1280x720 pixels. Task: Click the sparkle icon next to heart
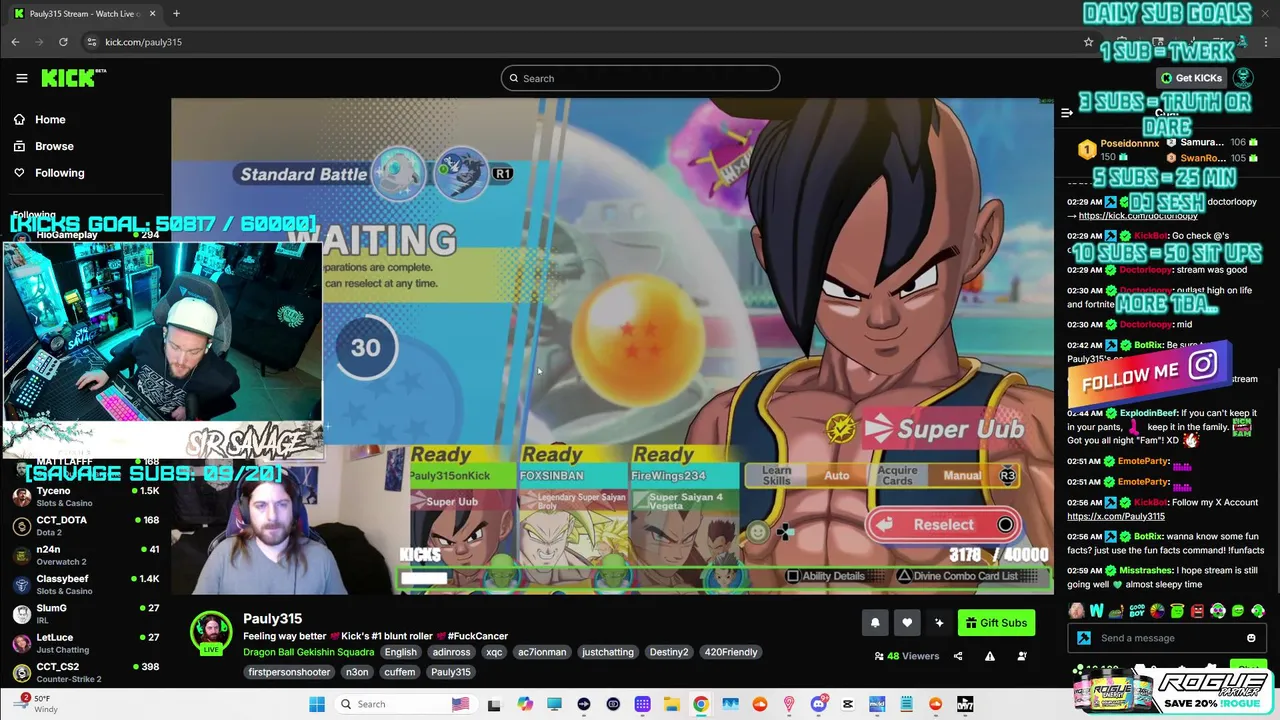point(939,623)
